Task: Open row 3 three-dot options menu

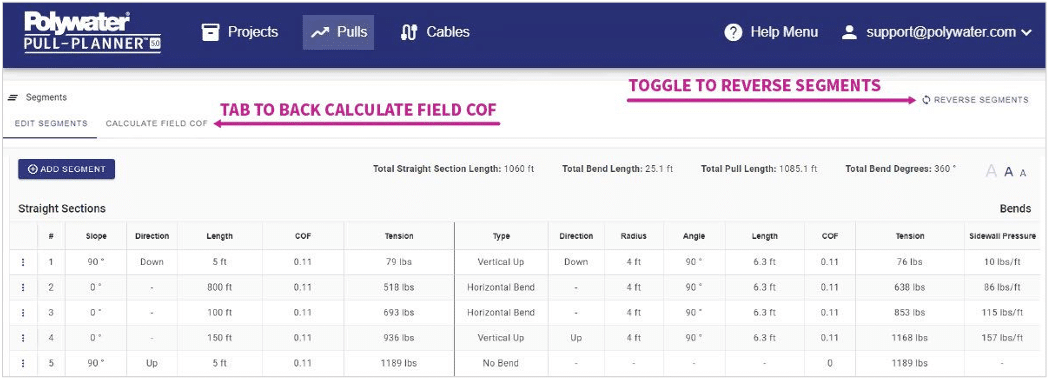Action: point(23,313)
